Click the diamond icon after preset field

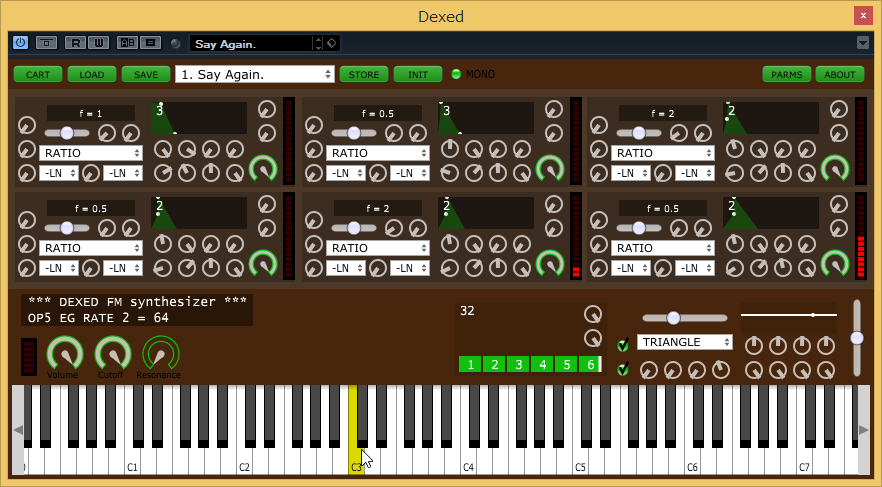[332, 43]
